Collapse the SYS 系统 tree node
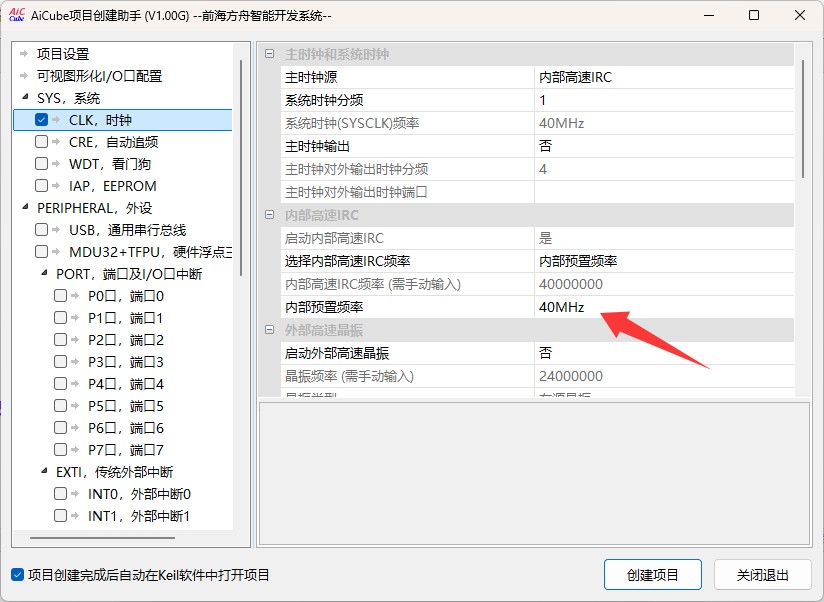This screenshot has width=824, height=602. tap(25, 97)
